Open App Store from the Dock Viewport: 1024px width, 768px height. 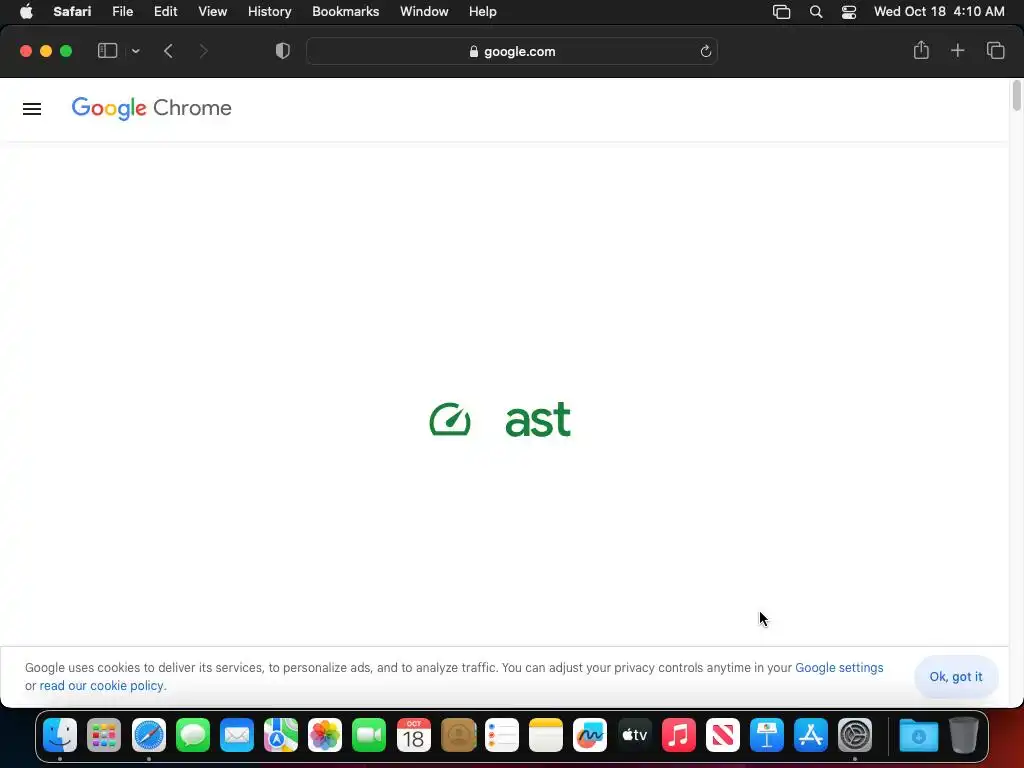[x=810, y=735]
